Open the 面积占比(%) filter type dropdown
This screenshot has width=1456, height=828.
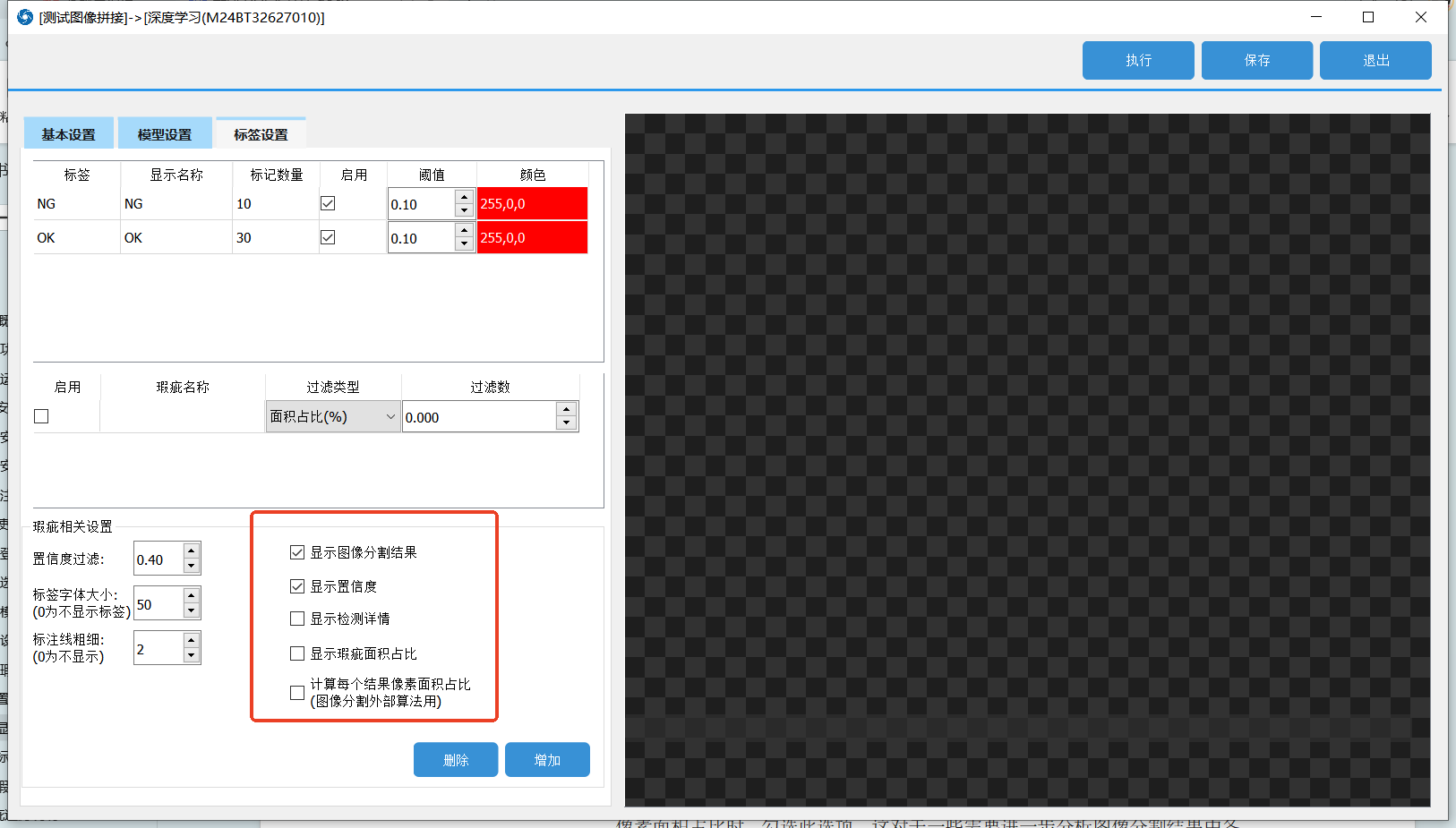pos(333,417)
